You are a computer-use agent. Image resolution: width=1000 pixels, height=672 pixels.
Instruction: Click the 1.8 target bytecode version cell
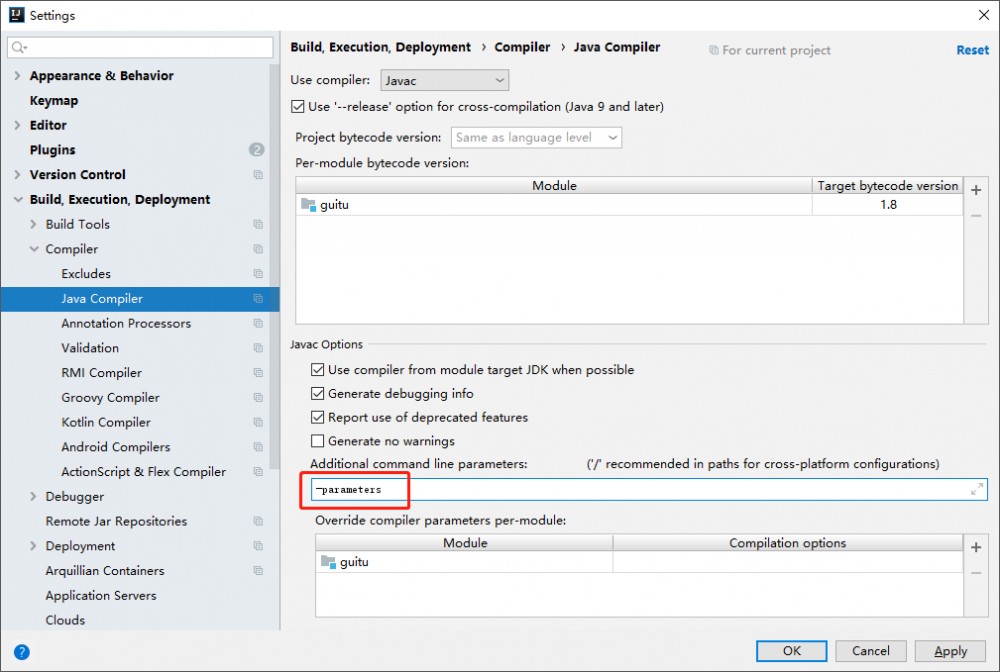[888, 205]
